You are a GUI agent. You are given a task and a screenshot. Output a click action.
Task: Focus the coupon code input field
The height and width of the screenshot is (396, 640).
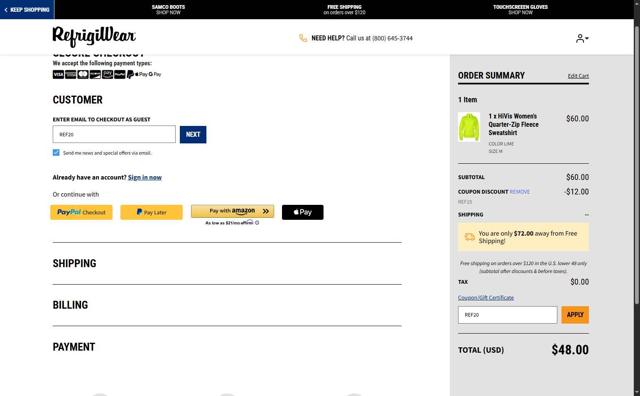(507, 315)
